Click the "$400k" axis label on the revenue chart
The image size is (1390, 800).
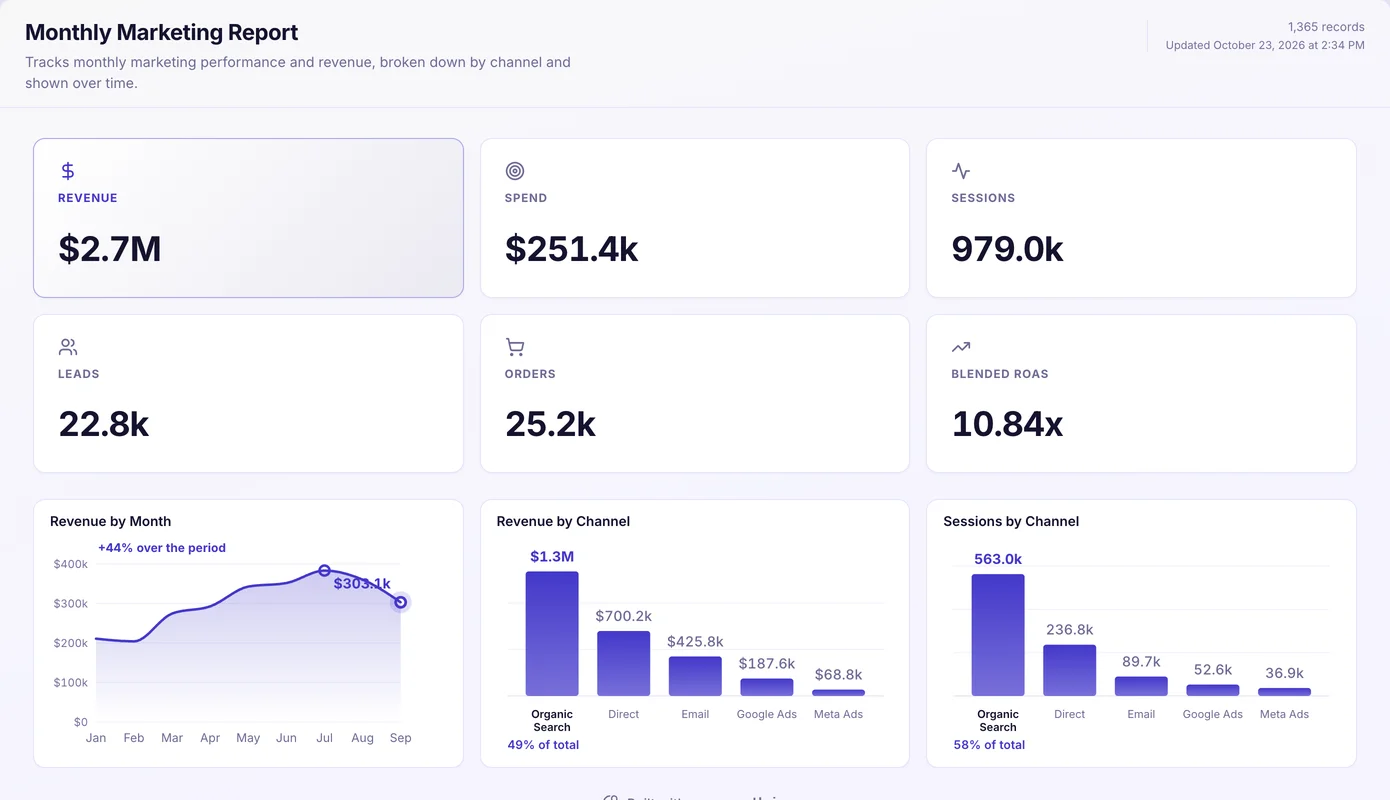71,564
